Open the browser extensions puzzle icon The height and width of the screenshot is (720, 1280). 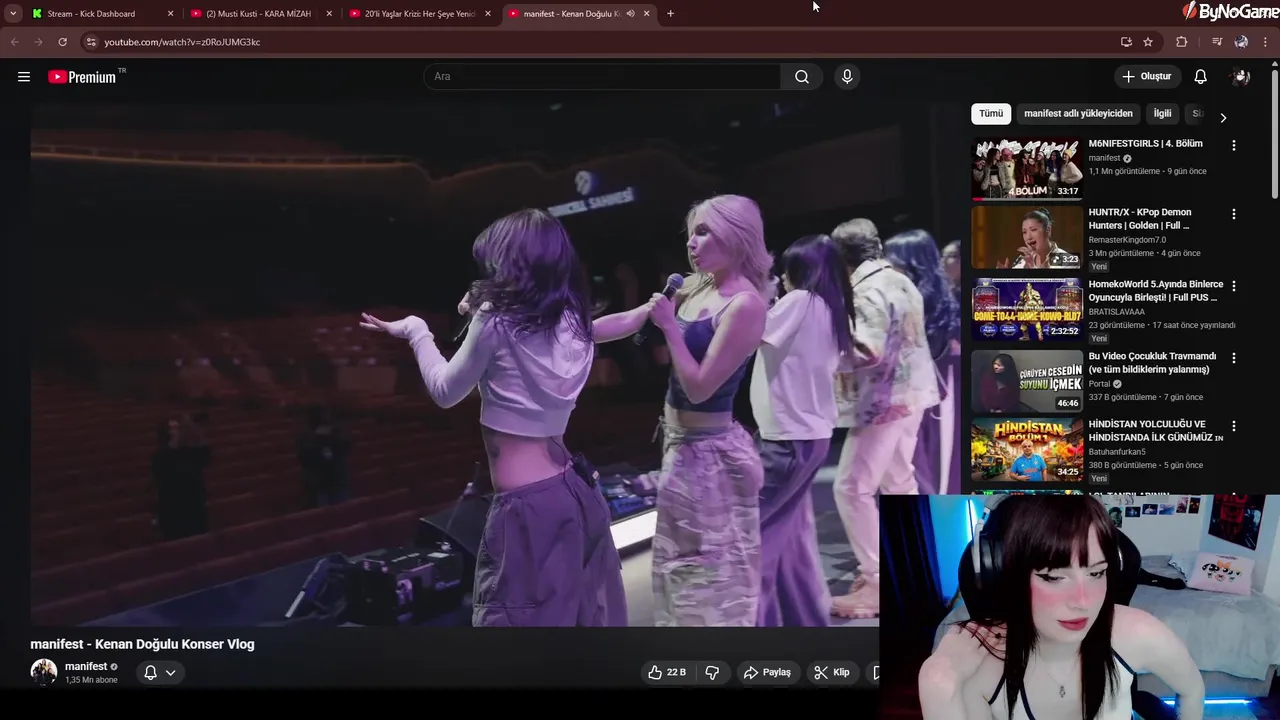pos(1182,42)
